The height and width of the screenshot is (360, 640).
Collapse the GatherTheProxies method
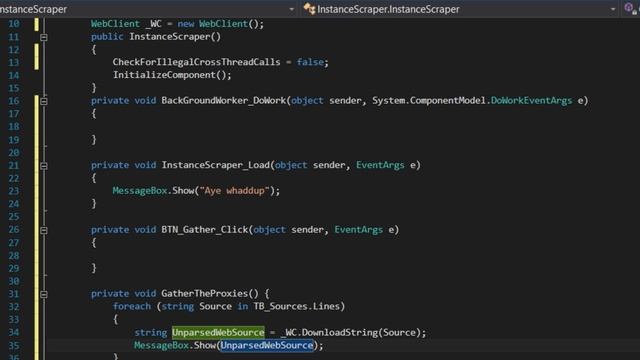point(44,294)
